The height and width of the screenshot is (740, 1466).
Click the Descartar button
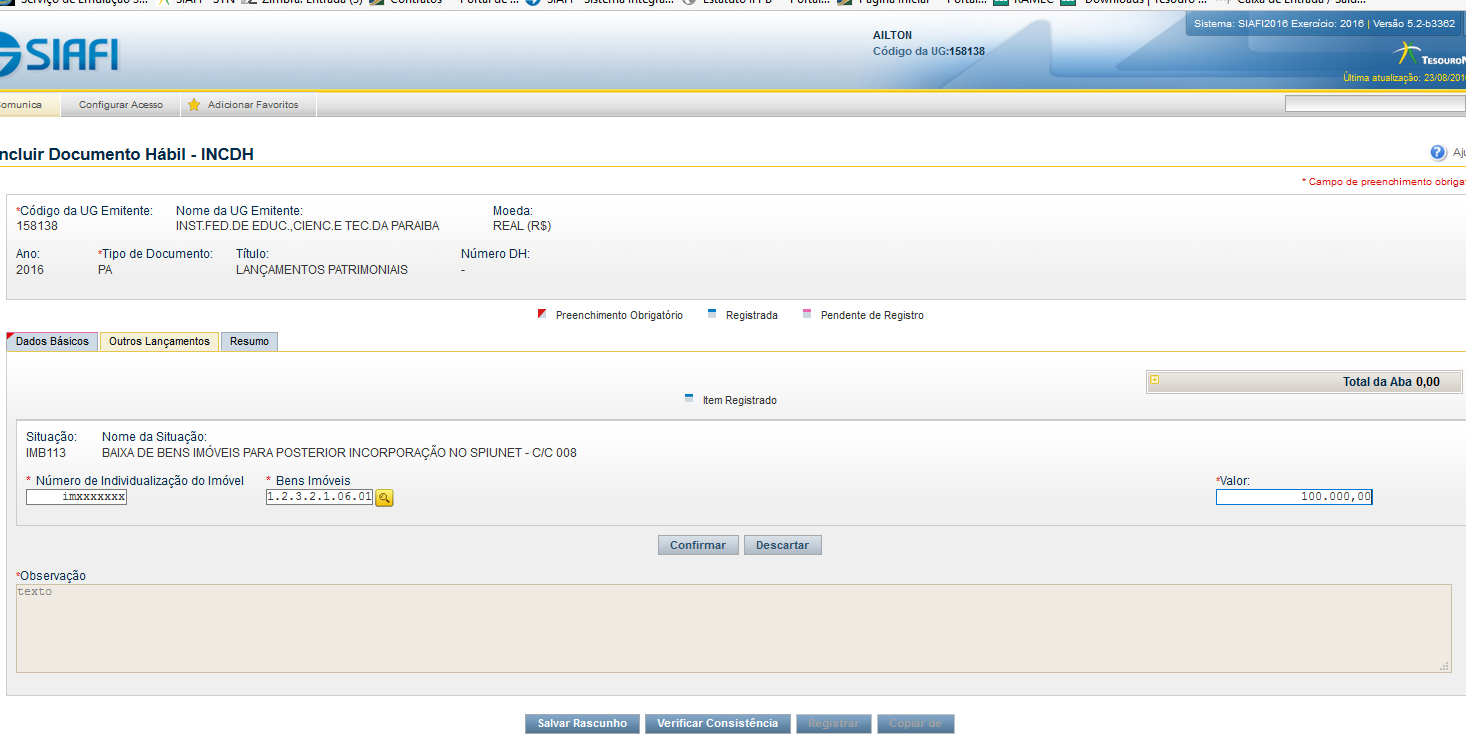click(x=783, y=545)
